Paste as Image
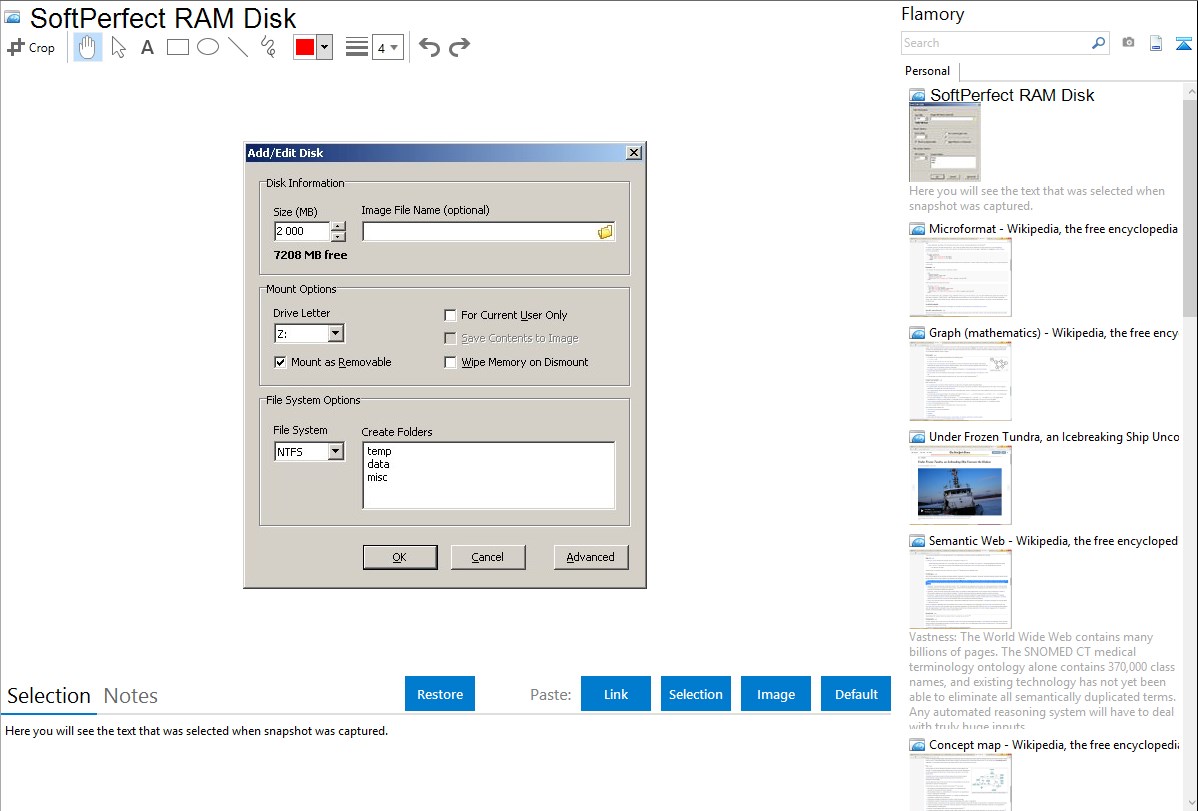Viewport: 1198px width, 811px height. point(776,694)
